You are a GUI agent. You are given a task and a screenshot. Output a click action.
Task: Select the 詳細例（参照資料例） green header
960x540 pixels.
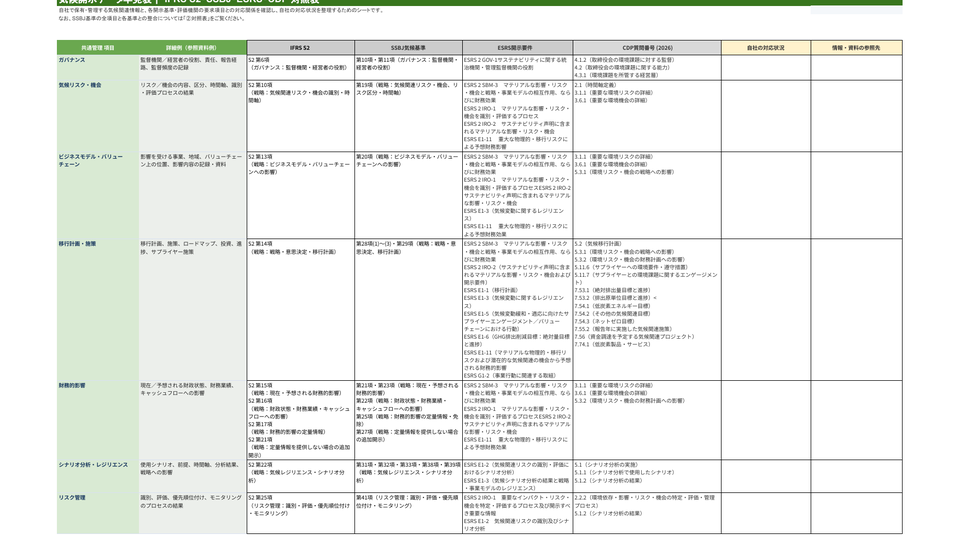click(192, 48)
